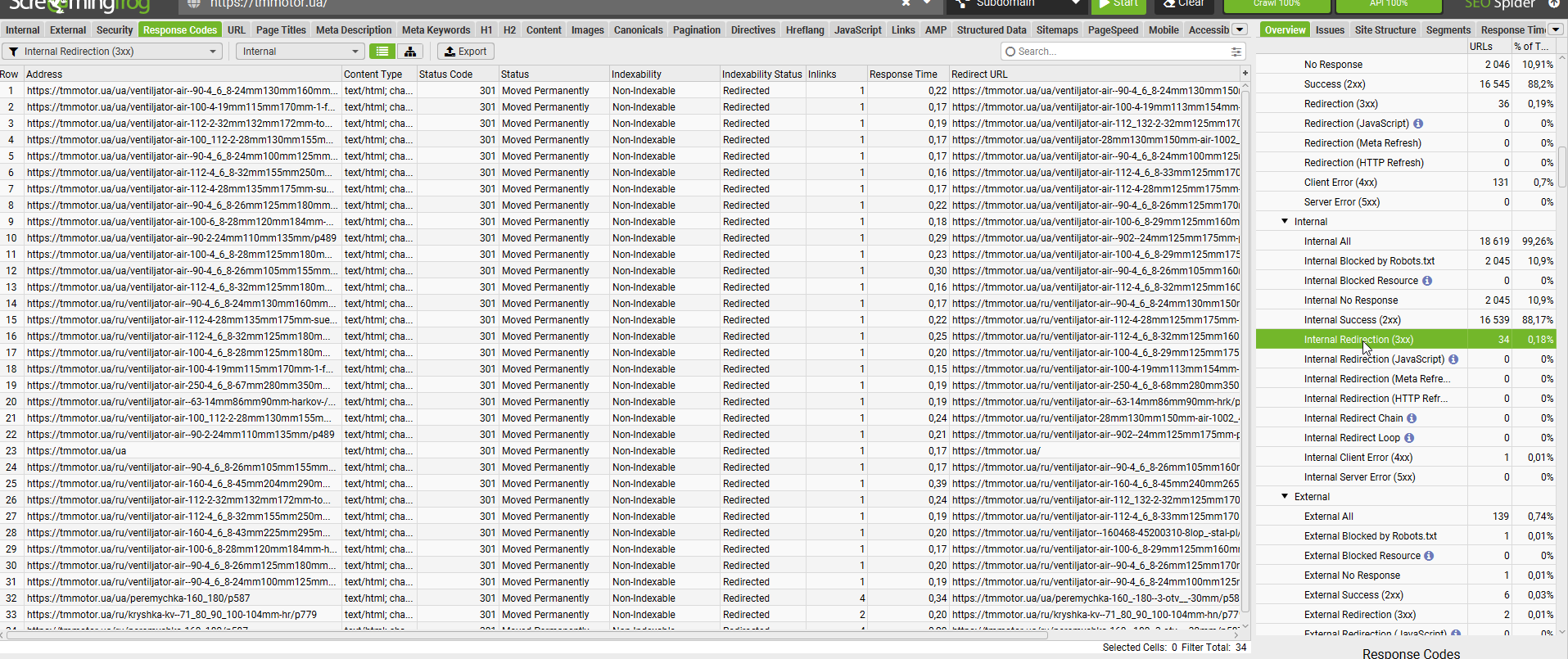Click the plus icon to add columns

(1245, 73)
